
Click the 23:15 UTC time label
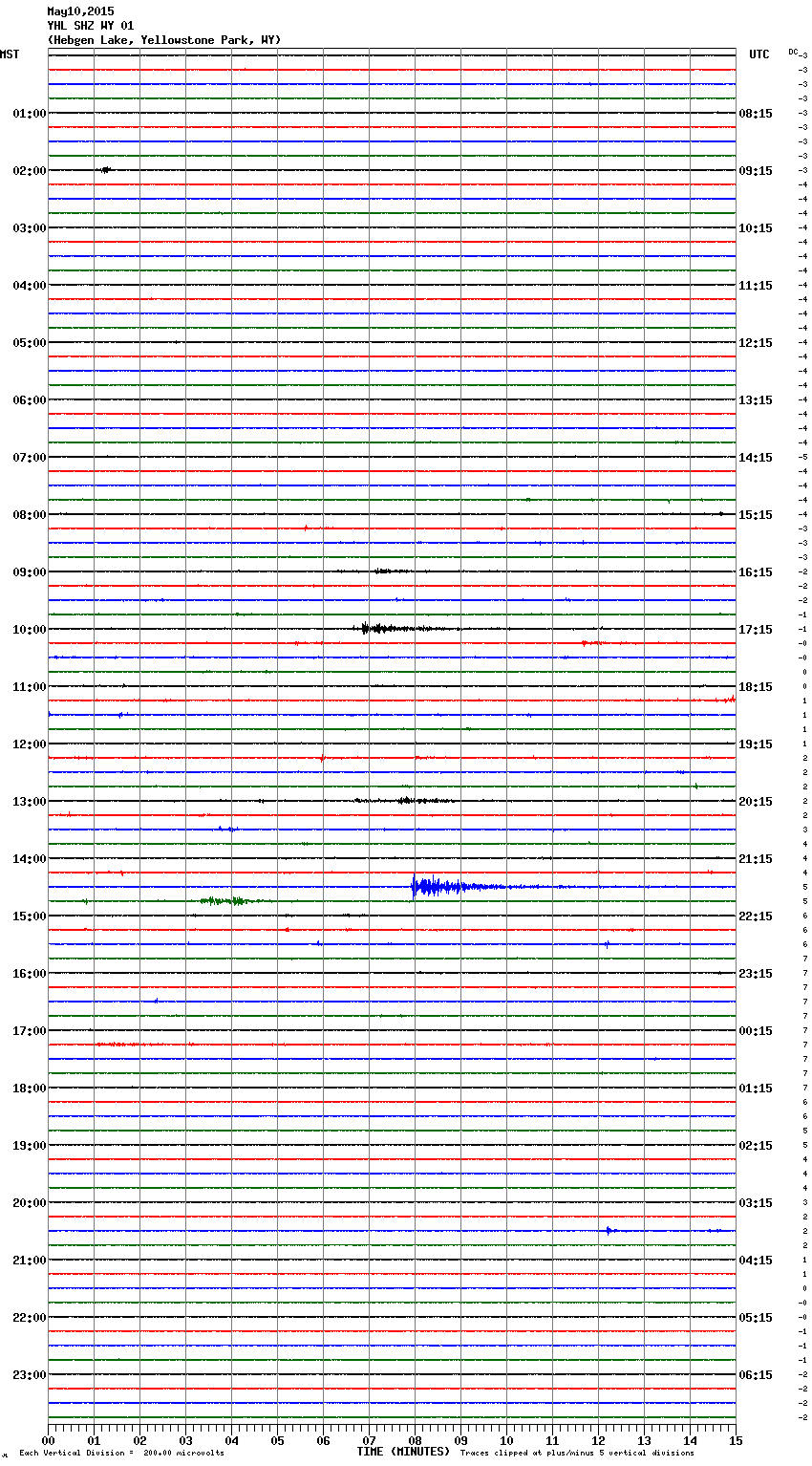click(x=756, y=974)
